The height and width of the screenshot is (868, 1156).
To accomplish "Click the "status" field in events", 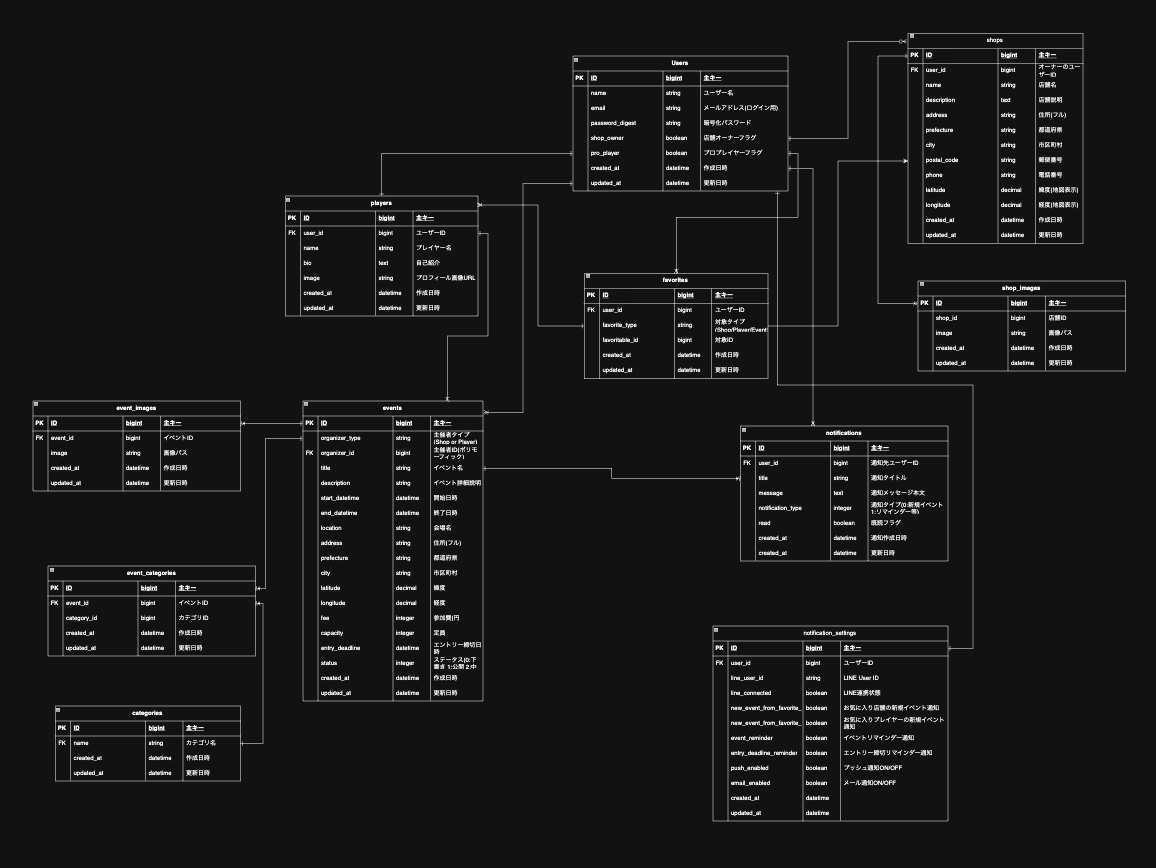I will (x=329, y=663).
